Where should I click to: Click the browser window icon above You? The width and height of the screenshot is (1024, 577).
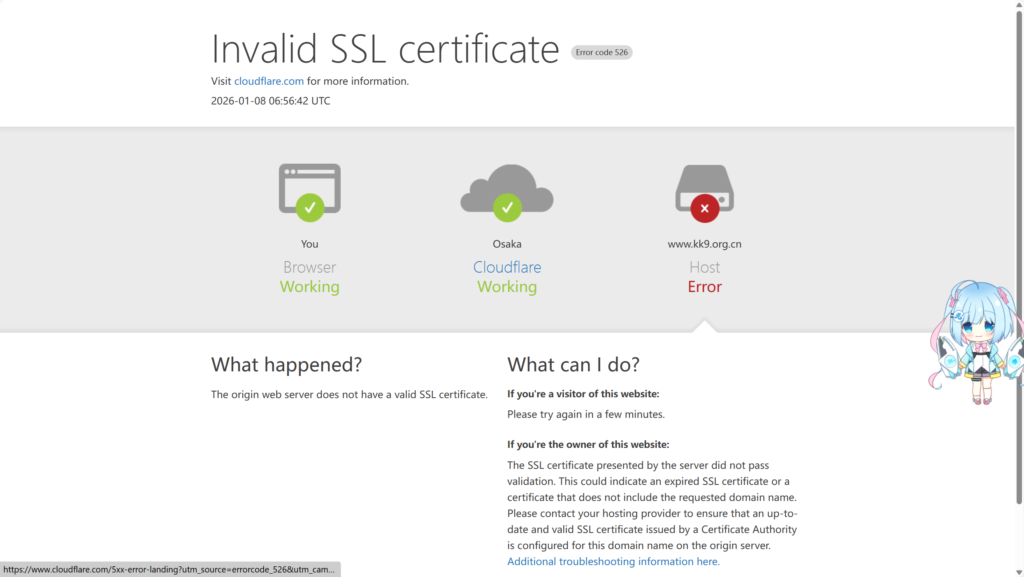(x=310, y=184)
